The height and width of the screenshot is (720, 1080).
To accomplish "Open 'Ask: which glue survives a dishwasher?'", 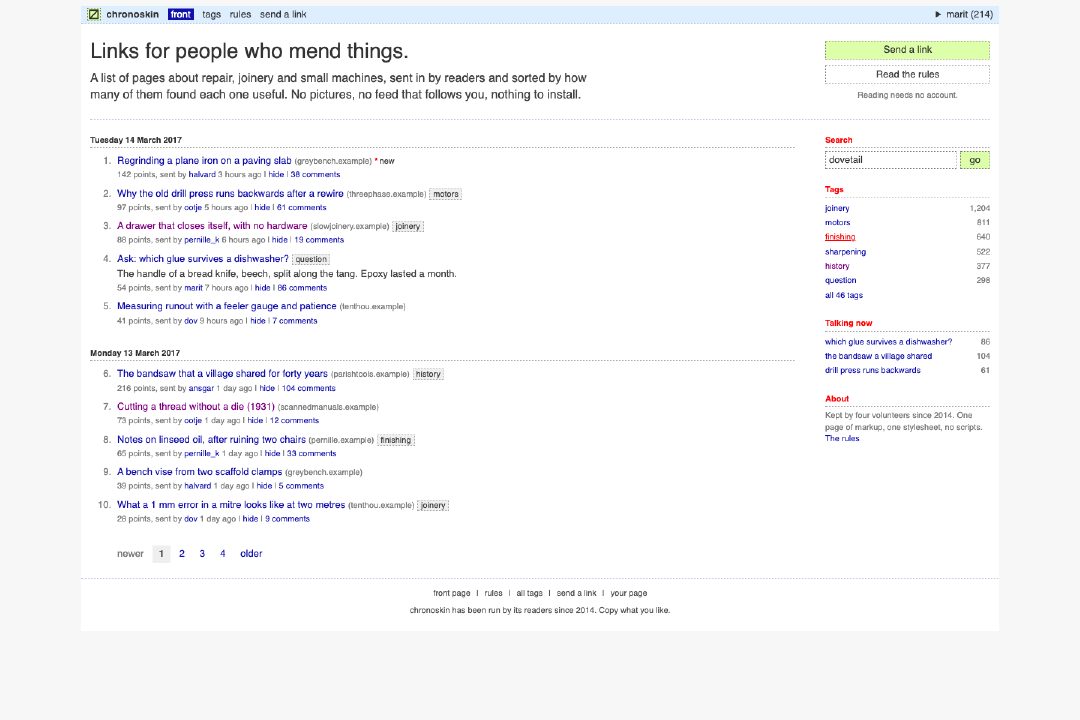I will click(x=202, y=258).
